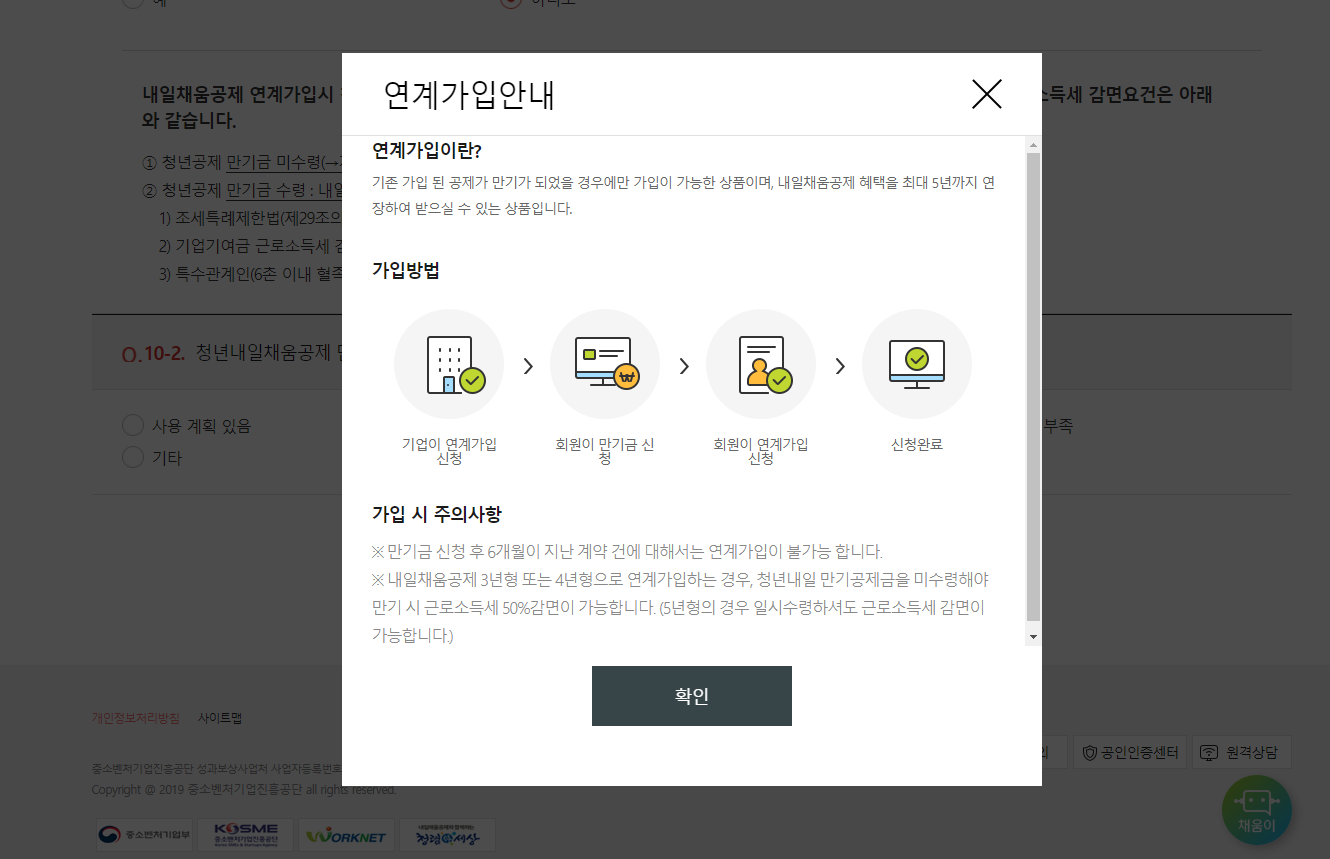Click the Copyright 2019 footer line

pyautogui.click(x=244, y=790)
